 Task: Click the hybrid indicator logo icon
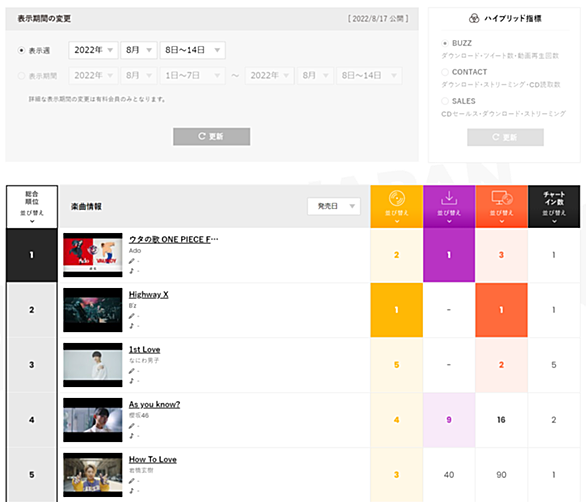[474, 18]
